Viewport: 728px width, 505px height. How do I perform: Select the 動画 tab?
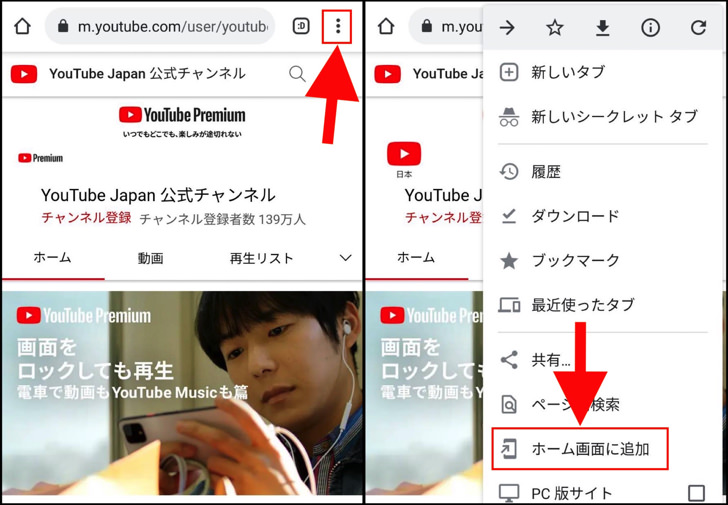click(150, 258)
